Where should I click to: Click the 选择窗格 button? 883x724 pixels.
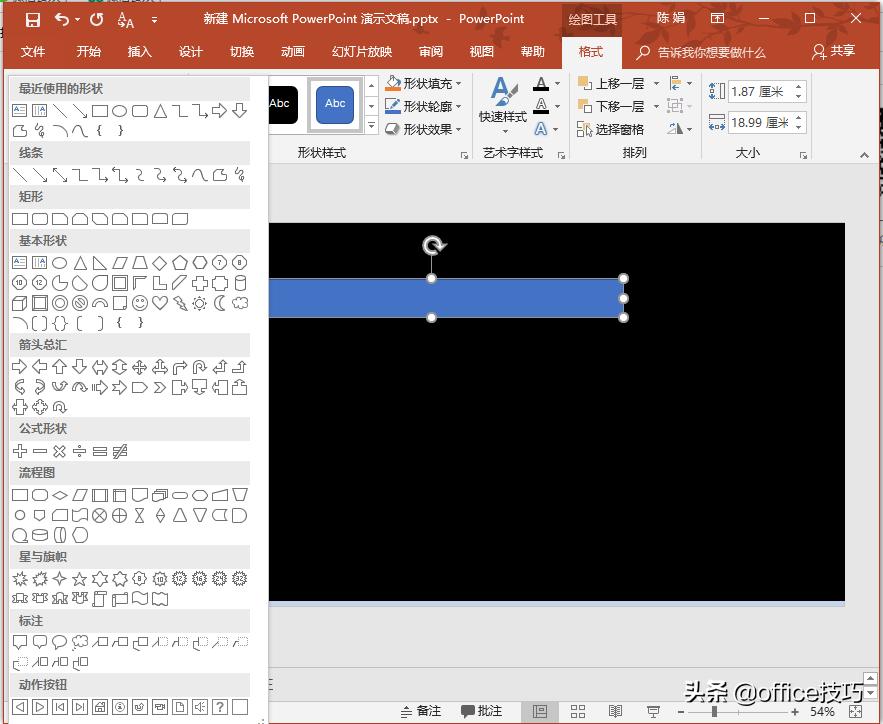coord(611,130)
